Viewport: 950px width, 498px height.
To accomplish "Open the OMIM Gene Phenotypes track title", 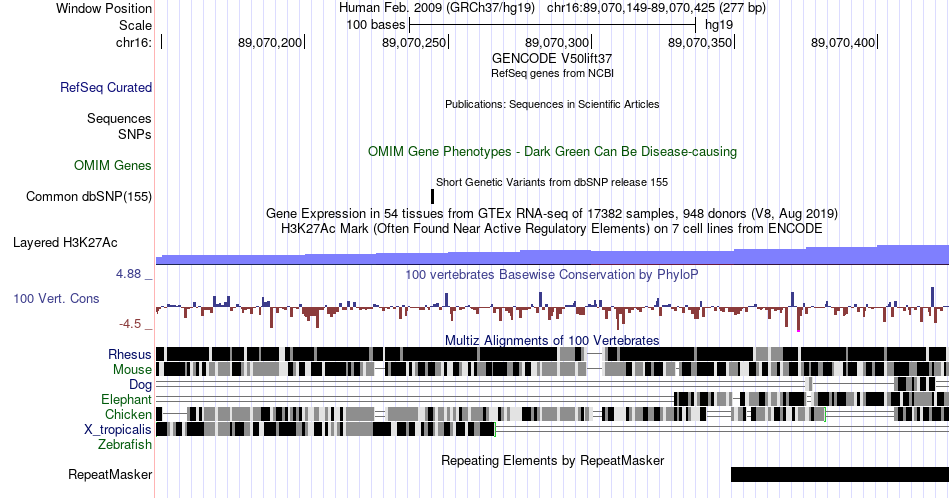I will [552, 151].
